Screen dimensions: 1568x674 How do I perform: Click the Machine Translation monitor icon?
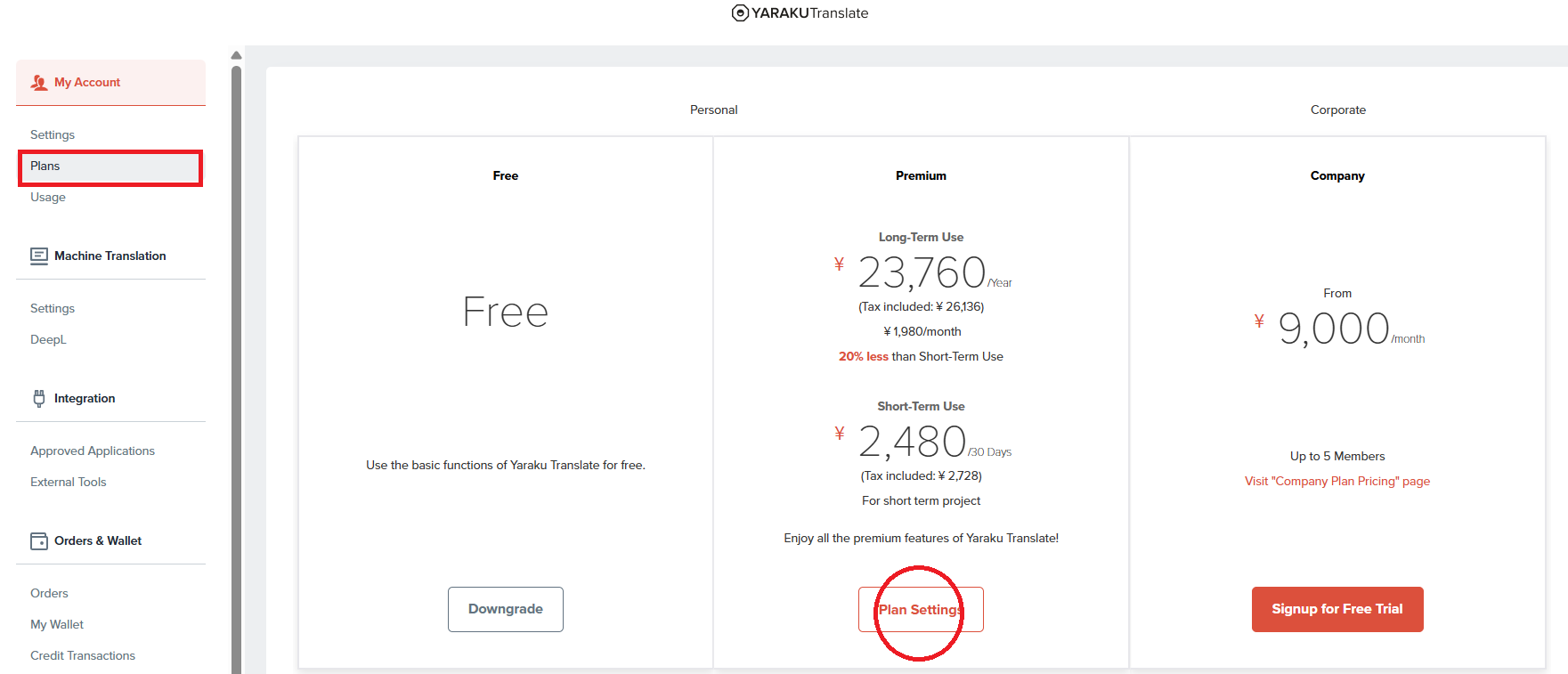pos(39,256)
